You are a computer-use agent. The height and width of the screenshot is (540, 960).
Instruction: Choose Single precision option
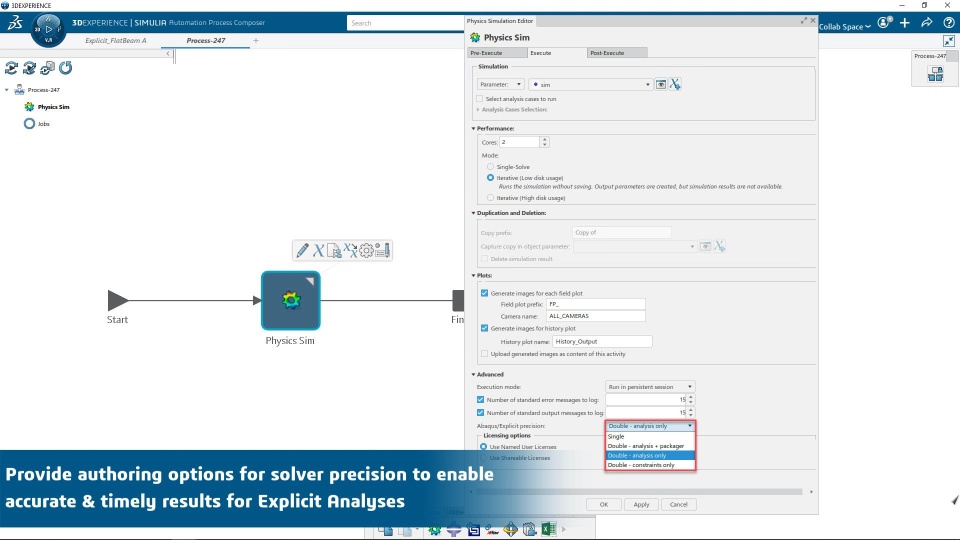pos(650,437)
